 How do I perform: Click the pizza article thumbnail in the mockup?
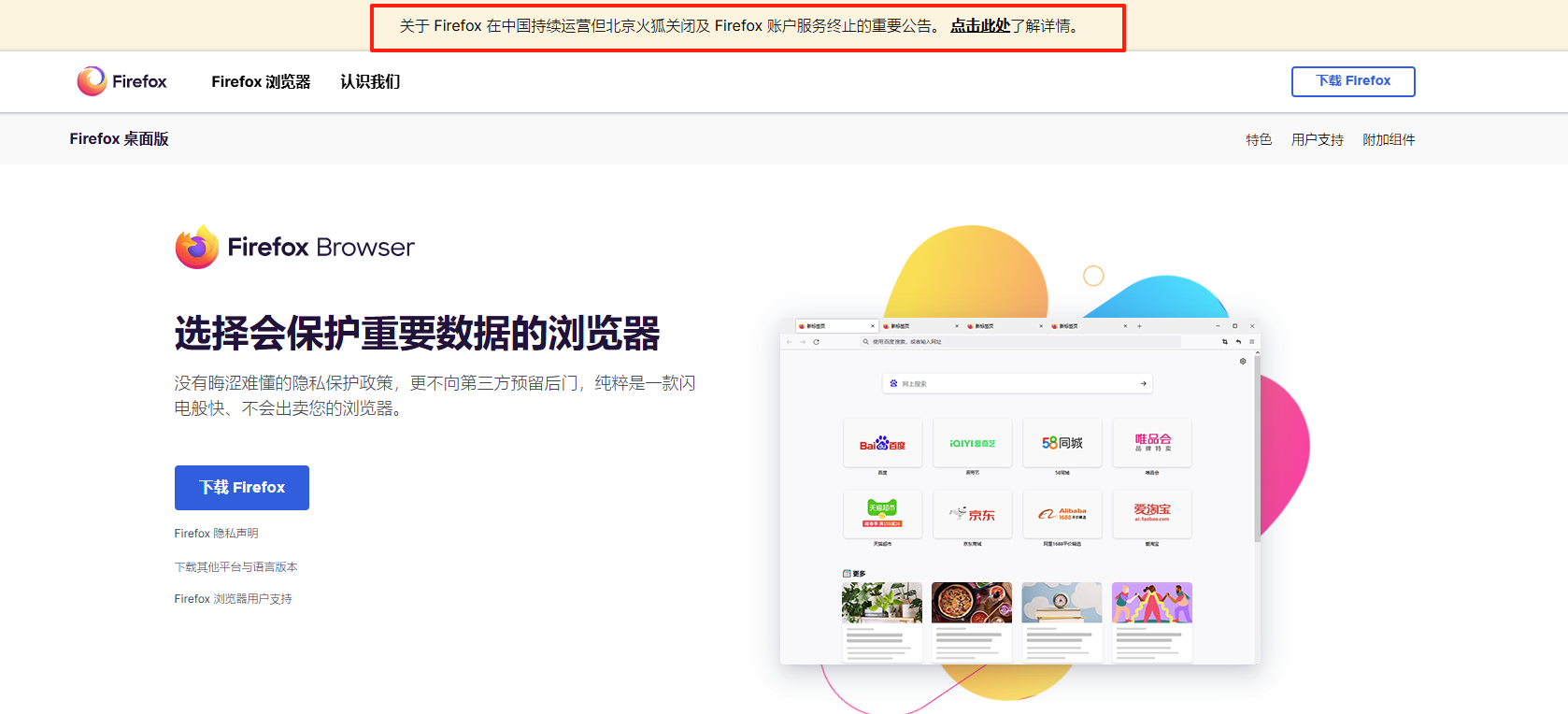972,603
